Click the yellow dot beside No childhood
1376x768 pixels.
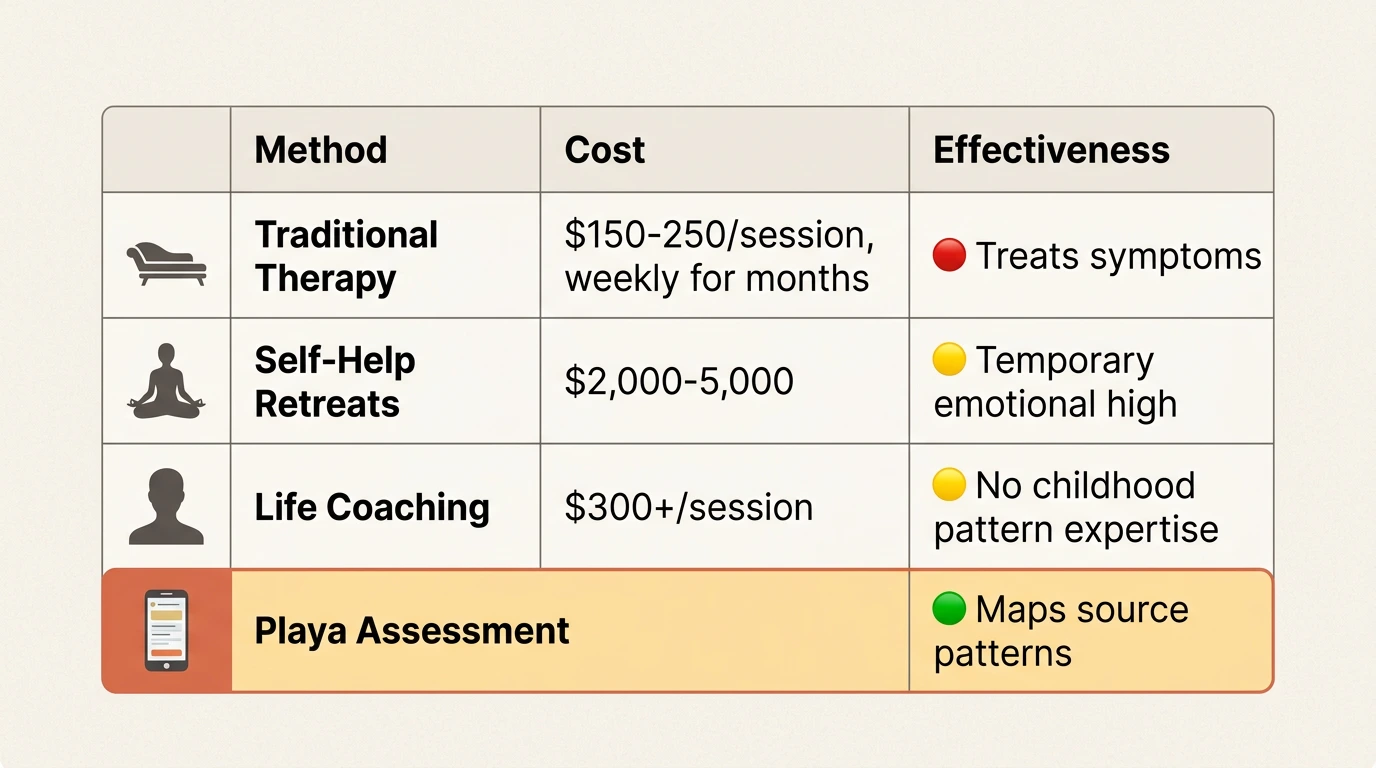tap(949, 485)
